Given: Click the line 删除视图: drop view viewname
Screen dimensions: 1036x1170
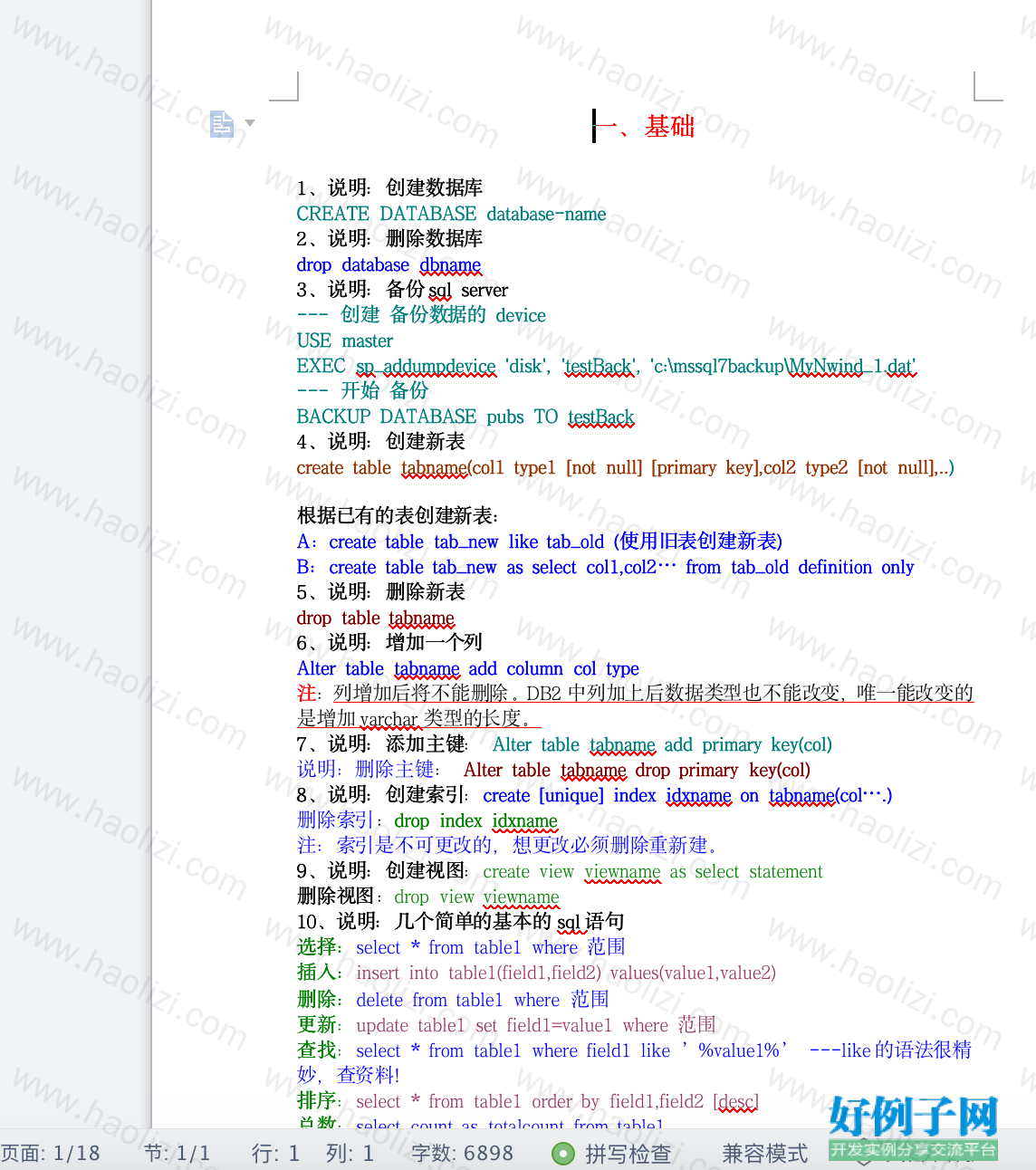Looking at the screenshot, I should click(x=427, y=897).
